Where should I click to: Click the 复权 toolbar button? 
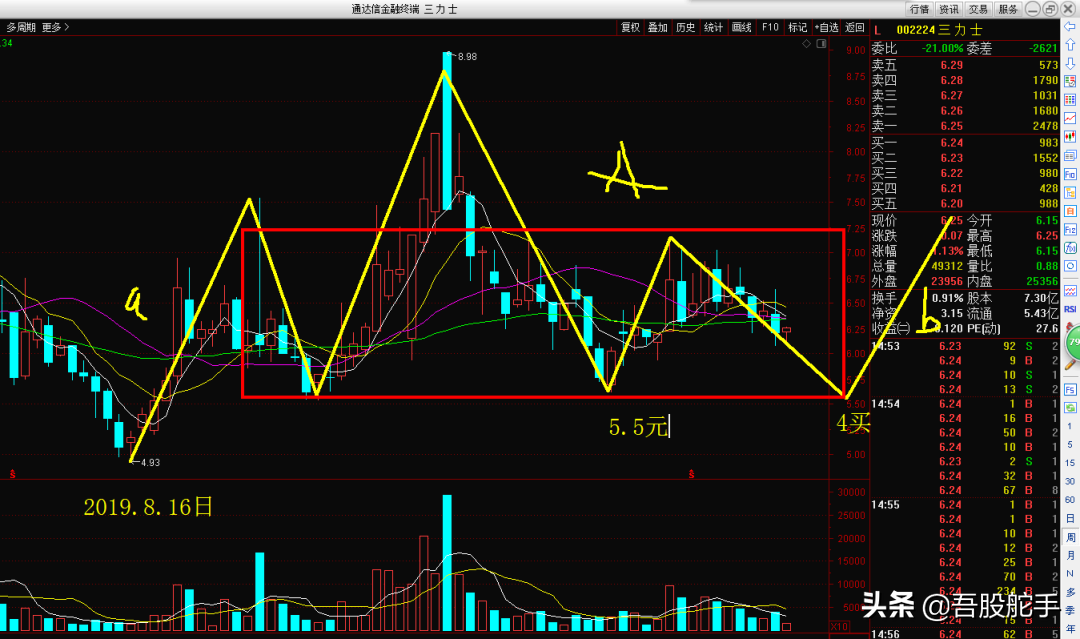click(x=630, y=28)
